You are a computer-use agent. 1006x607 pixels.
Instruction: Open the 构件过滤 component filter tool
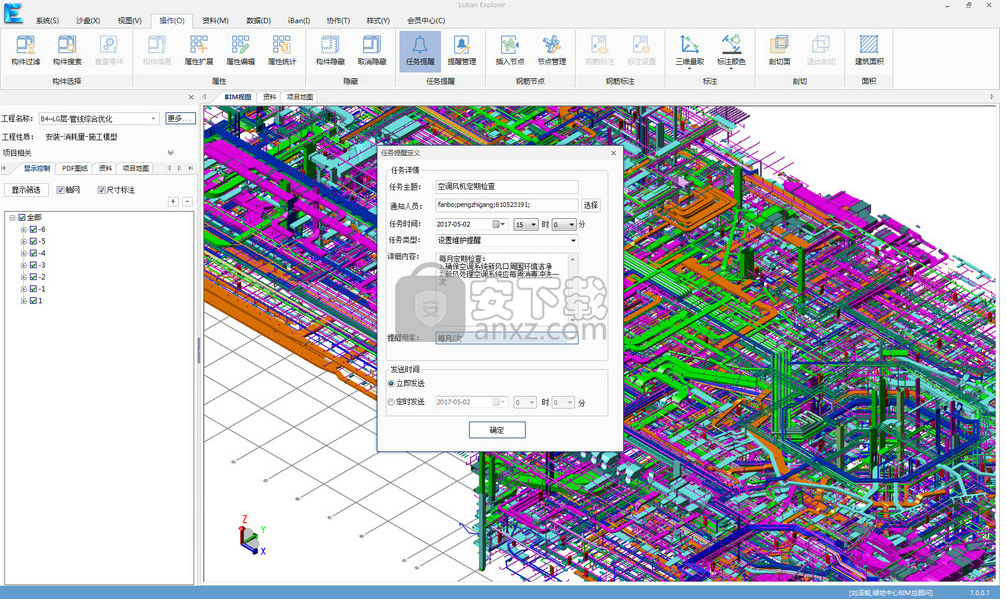pos(26,50)
